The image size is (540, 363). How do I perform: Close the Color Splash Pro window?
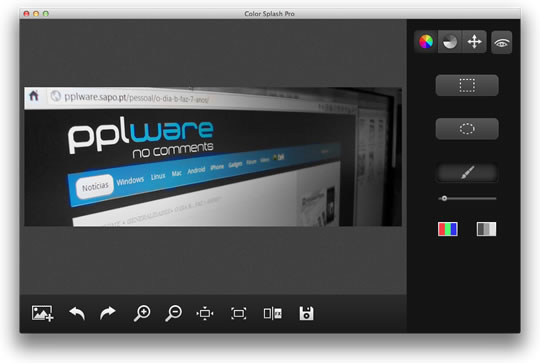[x=26, y=14]
